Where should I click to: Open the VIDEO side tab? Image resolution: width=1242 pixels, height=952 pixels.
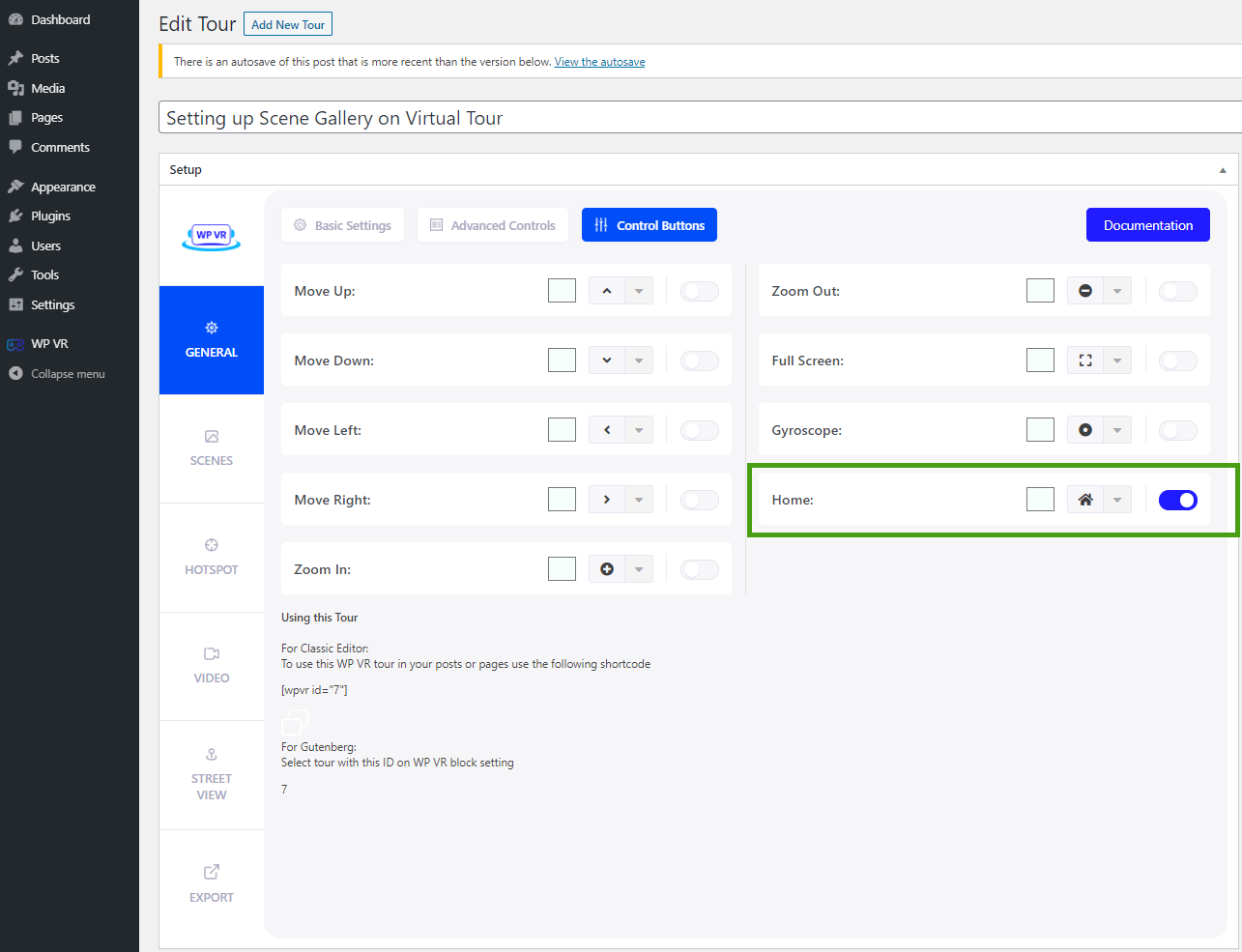pos(212,666)
